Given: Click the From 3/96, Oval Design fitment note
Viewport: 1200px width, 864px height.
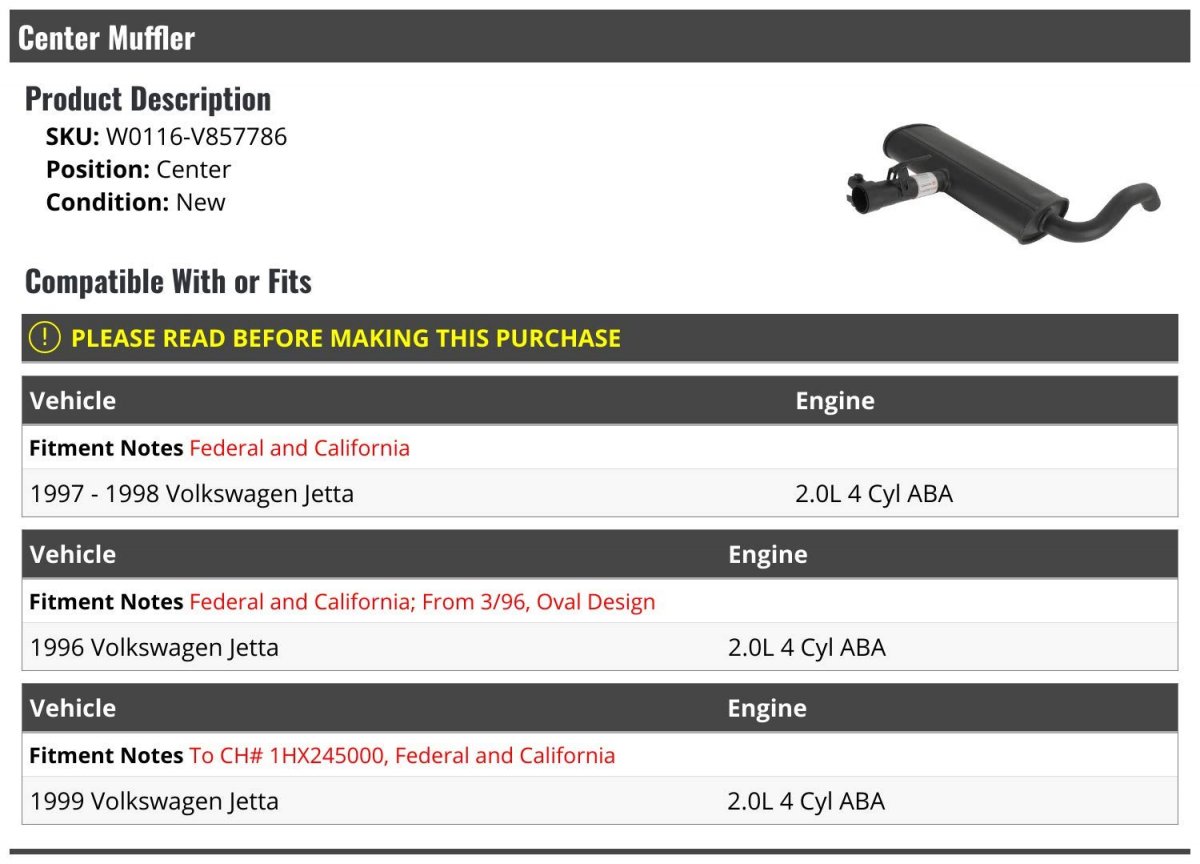Looking at the screenshot, I should [538, 602].
